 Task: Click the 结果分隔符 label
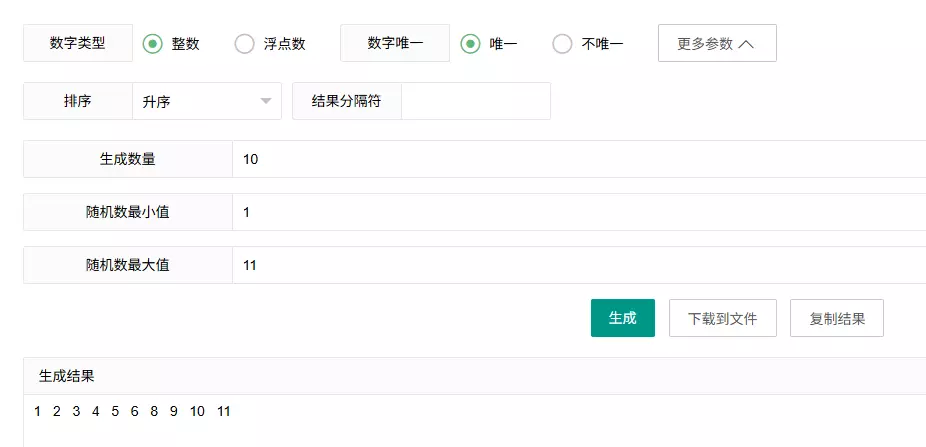click(x=347, y=101)
